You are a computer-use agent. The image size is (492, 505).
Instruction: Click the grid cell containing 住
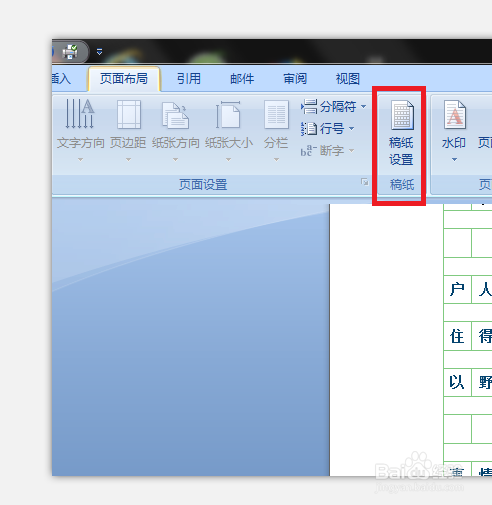pos(457,336)
